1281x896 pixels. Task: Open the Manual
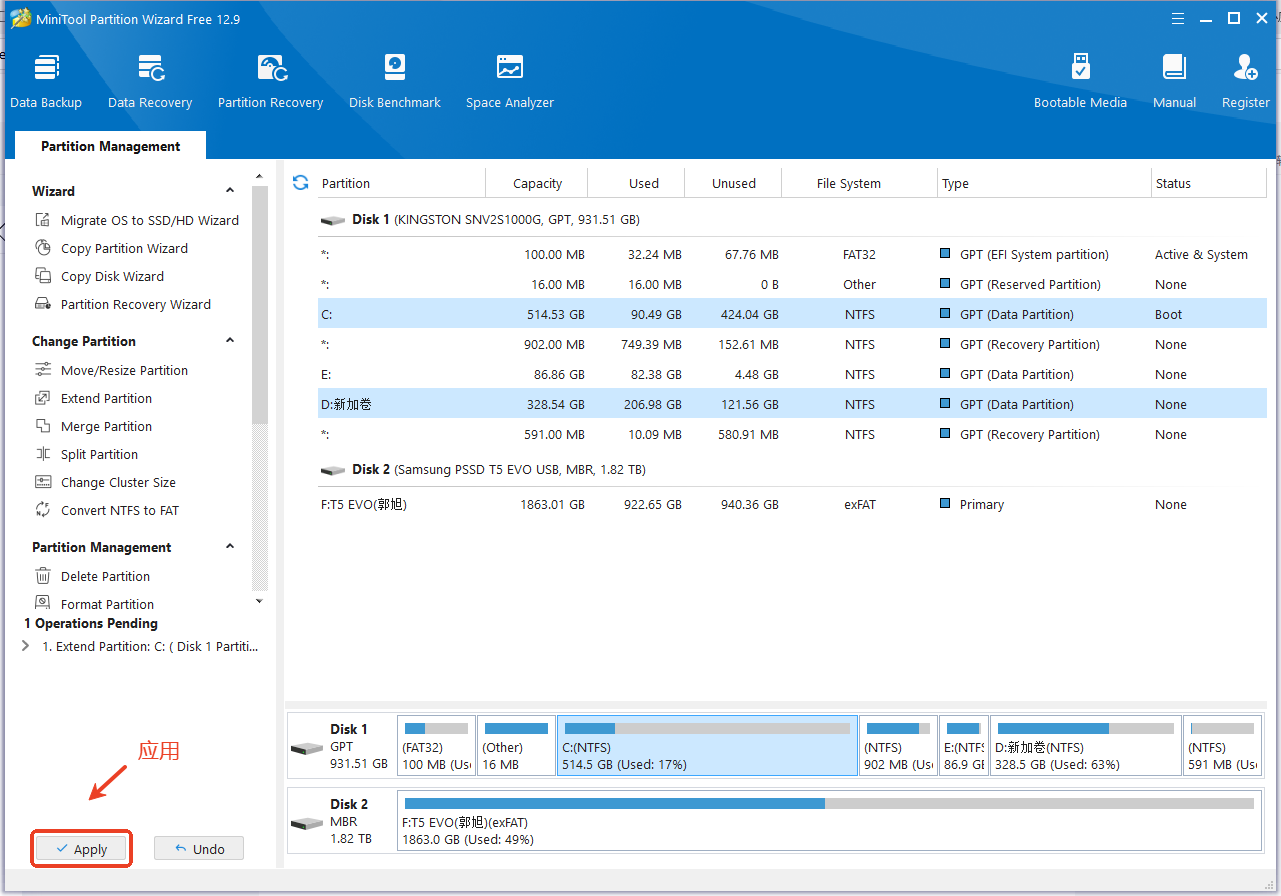point(1174,82)
